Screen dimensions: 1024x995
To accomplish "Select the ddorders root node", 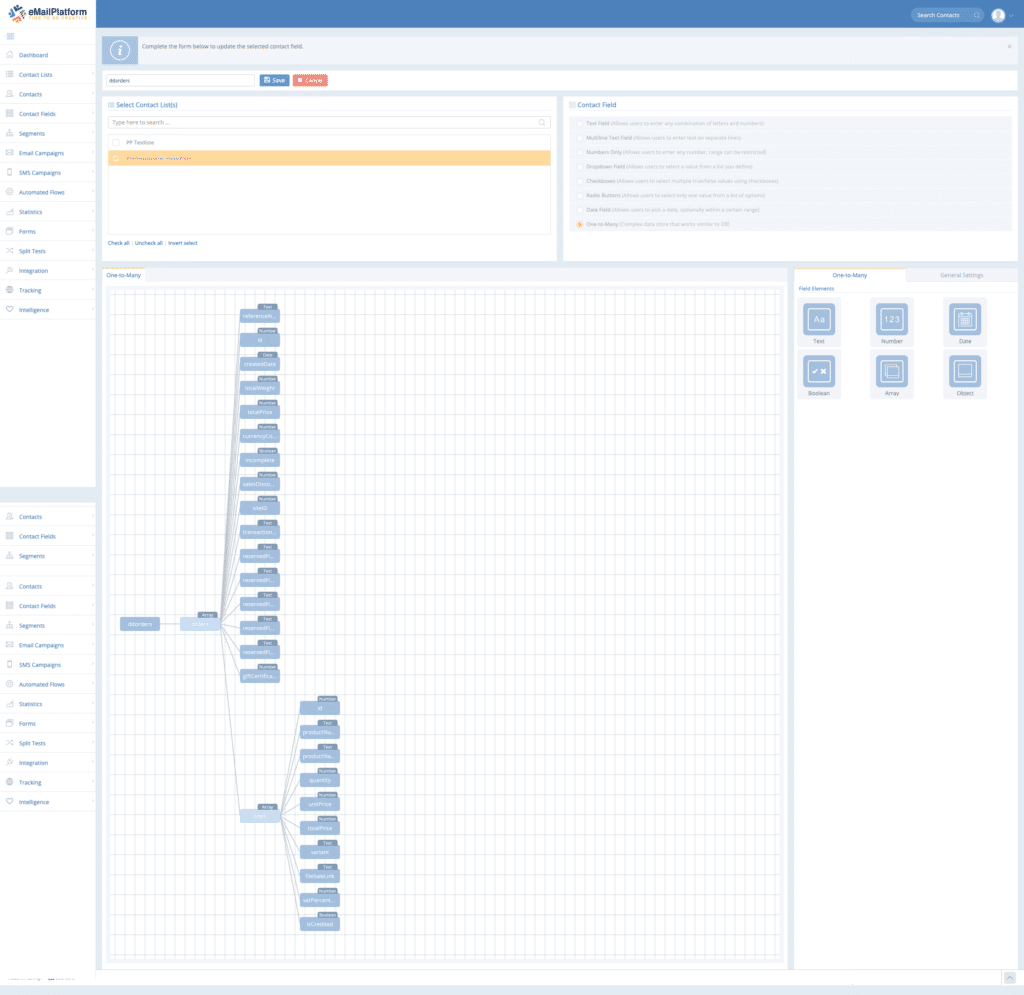I will 140,624.
